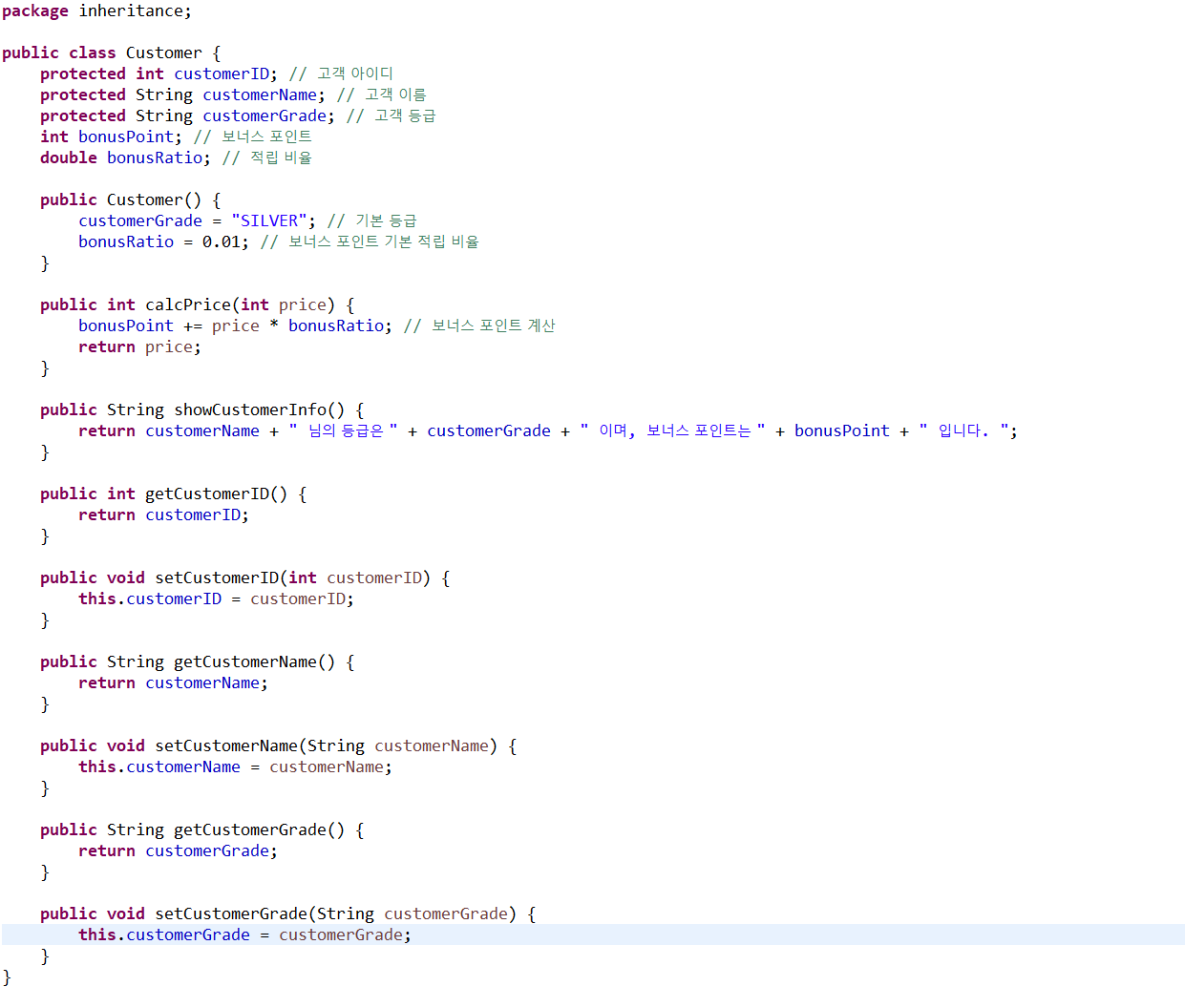Click 'public String showCustomerInfo() {' method line
The image size is (1185, 1008).
202,410
